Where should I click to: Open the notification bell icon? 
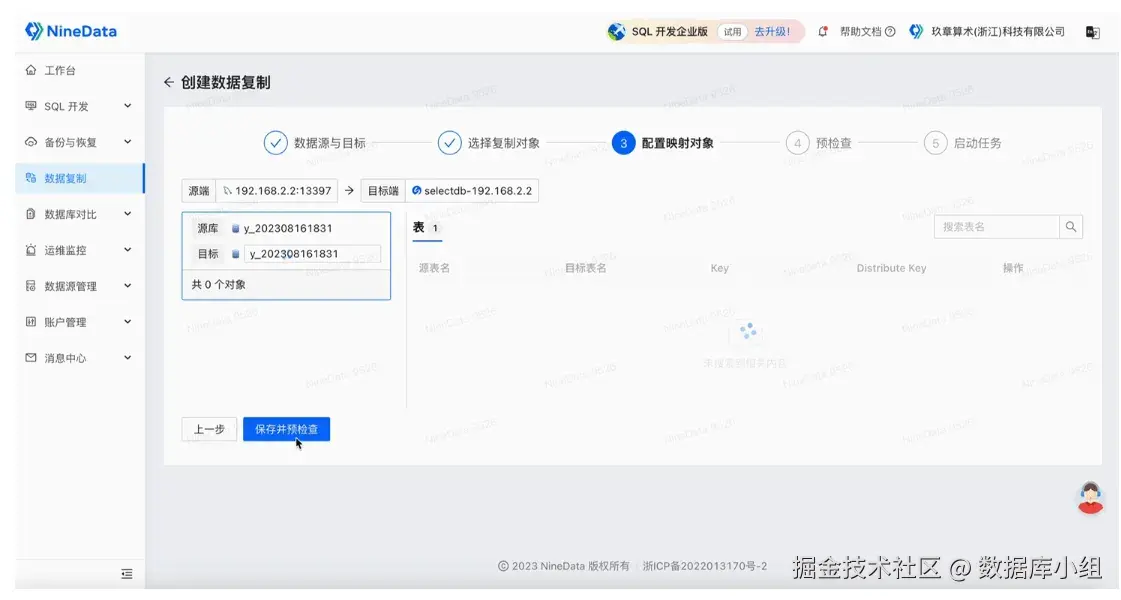(823, 31)
